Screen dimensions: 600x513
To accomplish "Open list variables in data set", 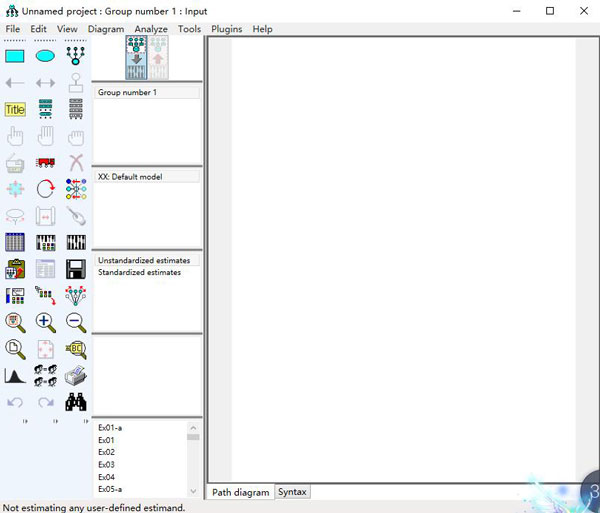I will (x=76, y=109).
